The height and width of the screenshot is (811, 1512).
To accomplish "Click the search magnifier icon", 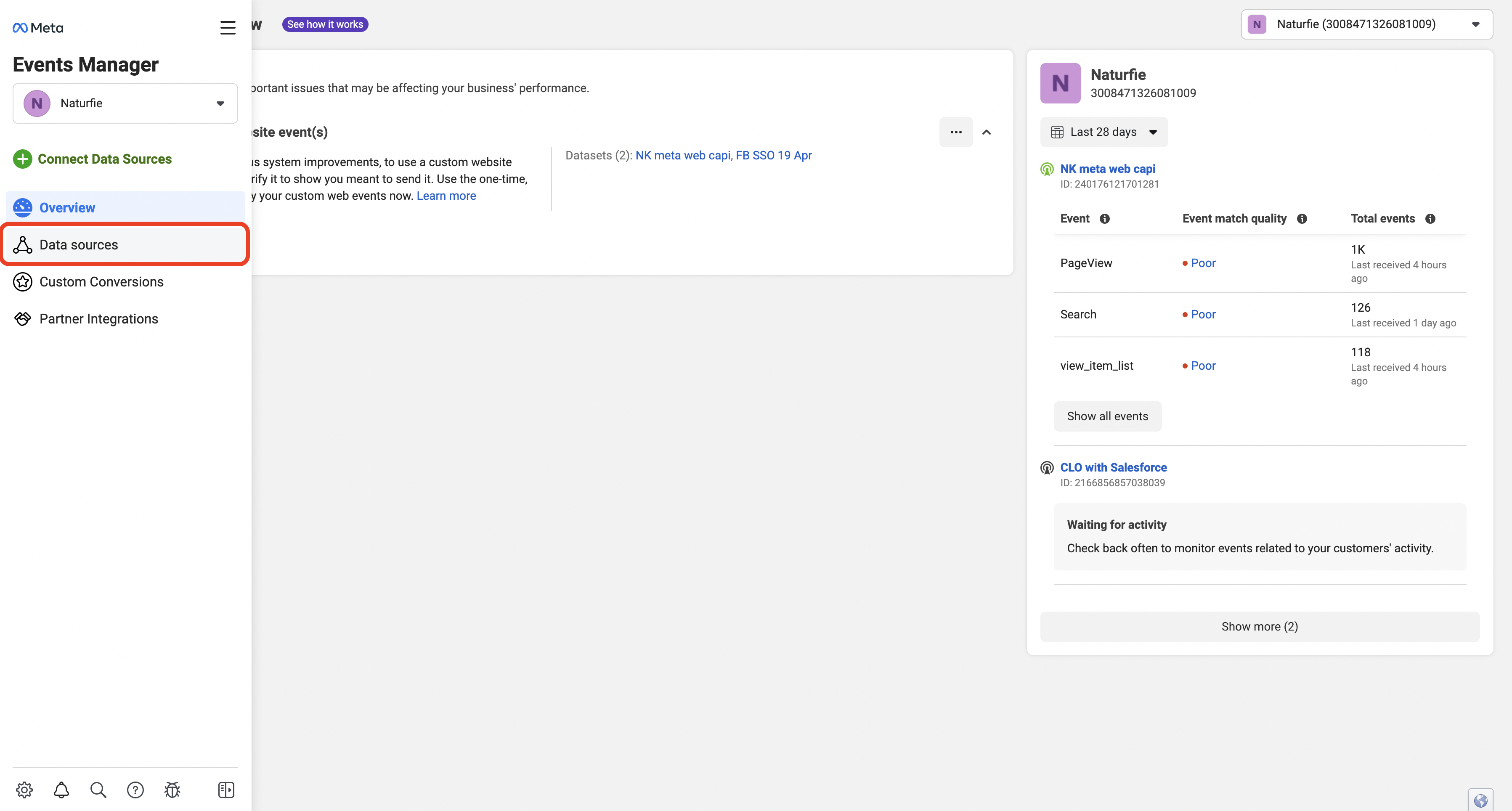I will coord(98,790).
